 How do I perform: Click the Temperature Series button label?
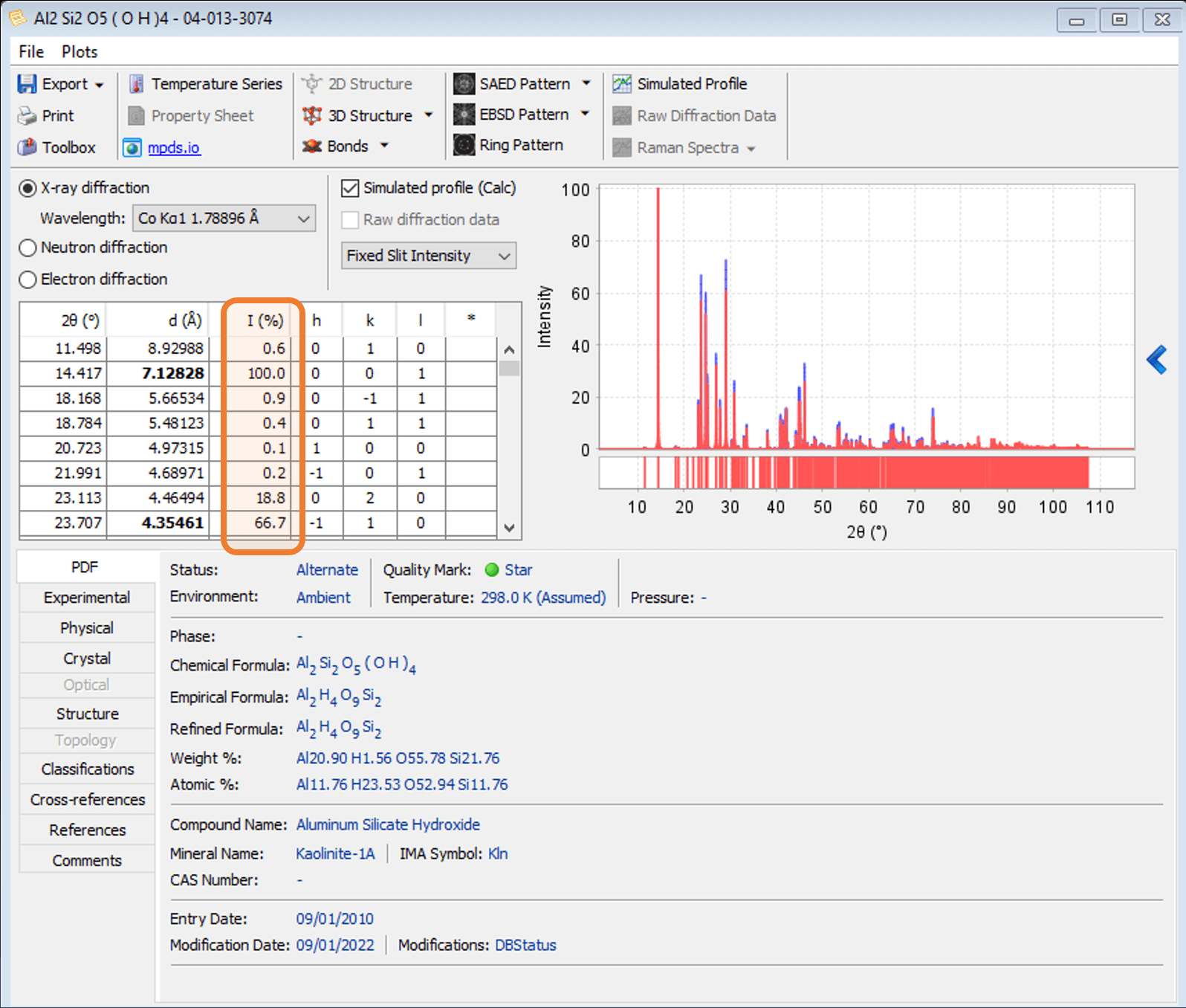tap(217, 84)
